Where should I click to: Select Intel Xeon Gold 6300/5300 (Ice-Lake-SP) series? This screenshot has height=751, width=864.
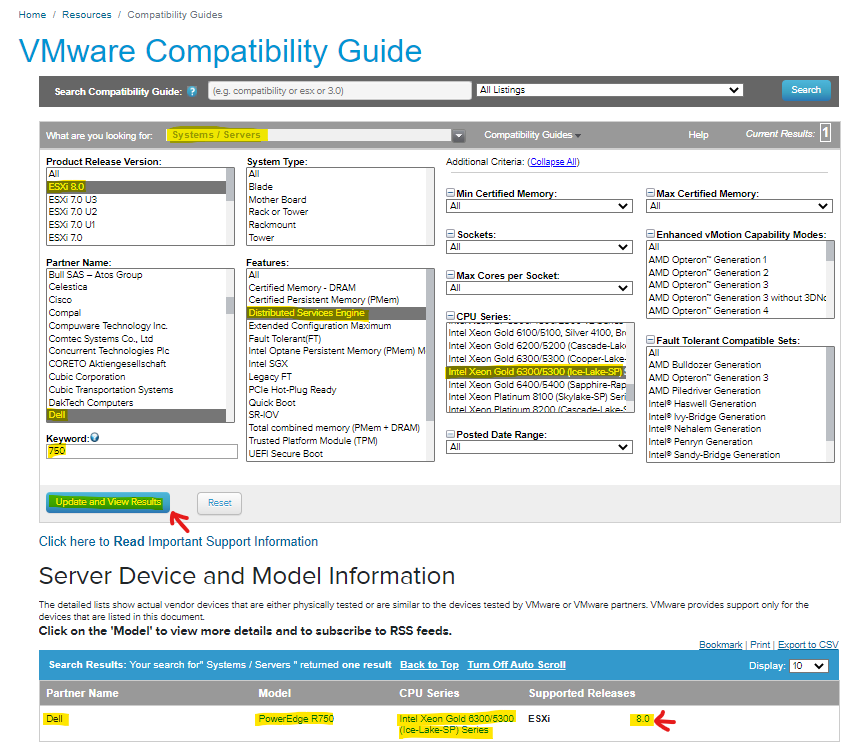[537, 372]
